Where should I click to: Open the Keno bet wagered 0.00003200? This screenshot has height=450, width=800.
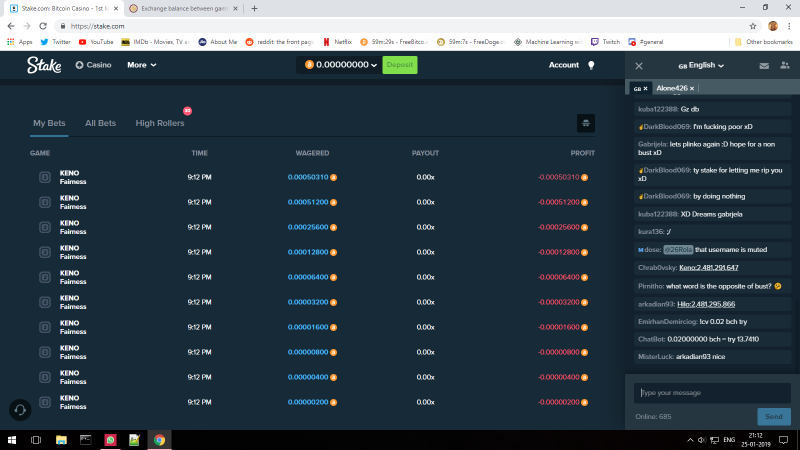(312, 302)
